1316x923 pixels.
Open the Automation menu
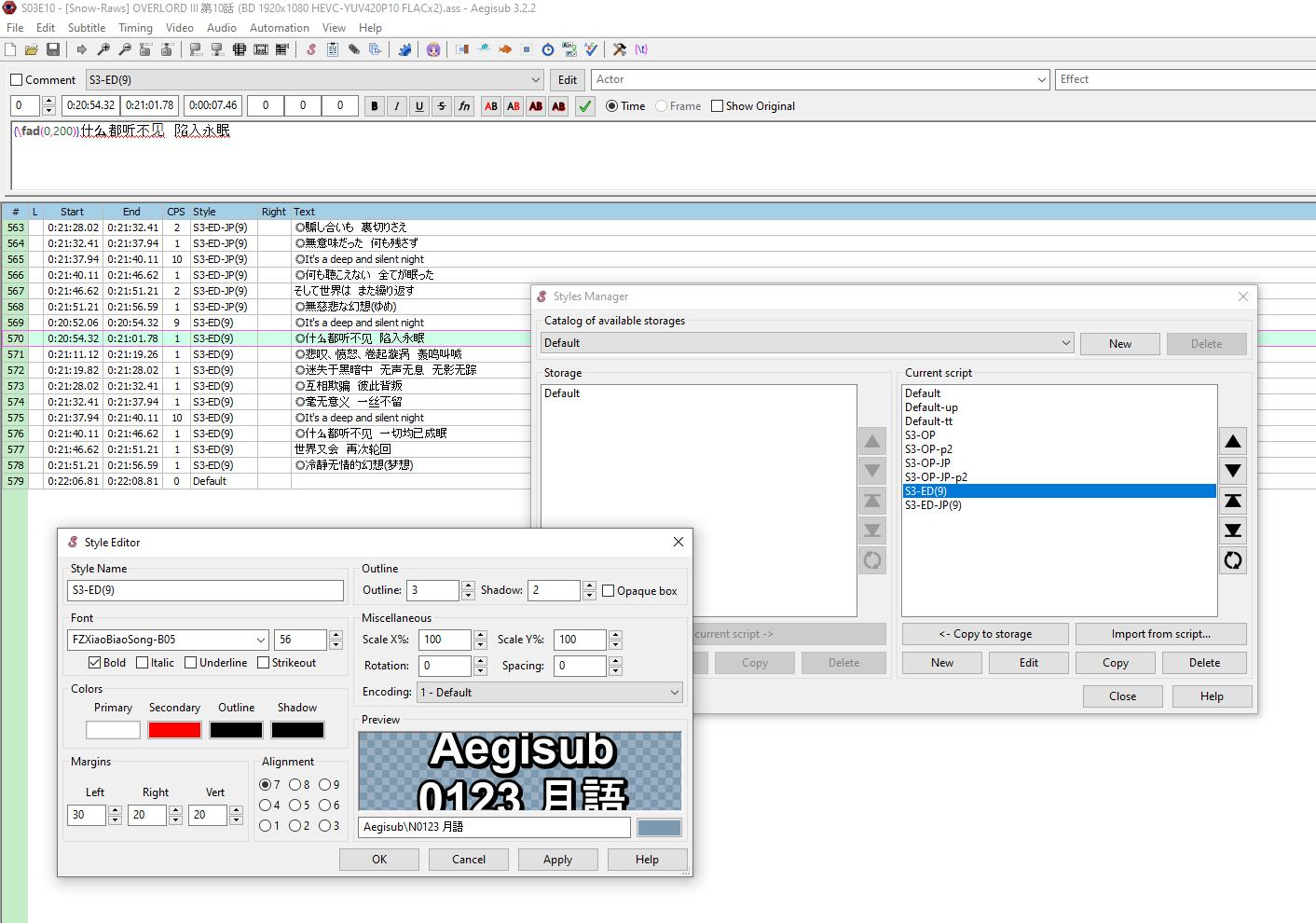click(x=280, y=28)
